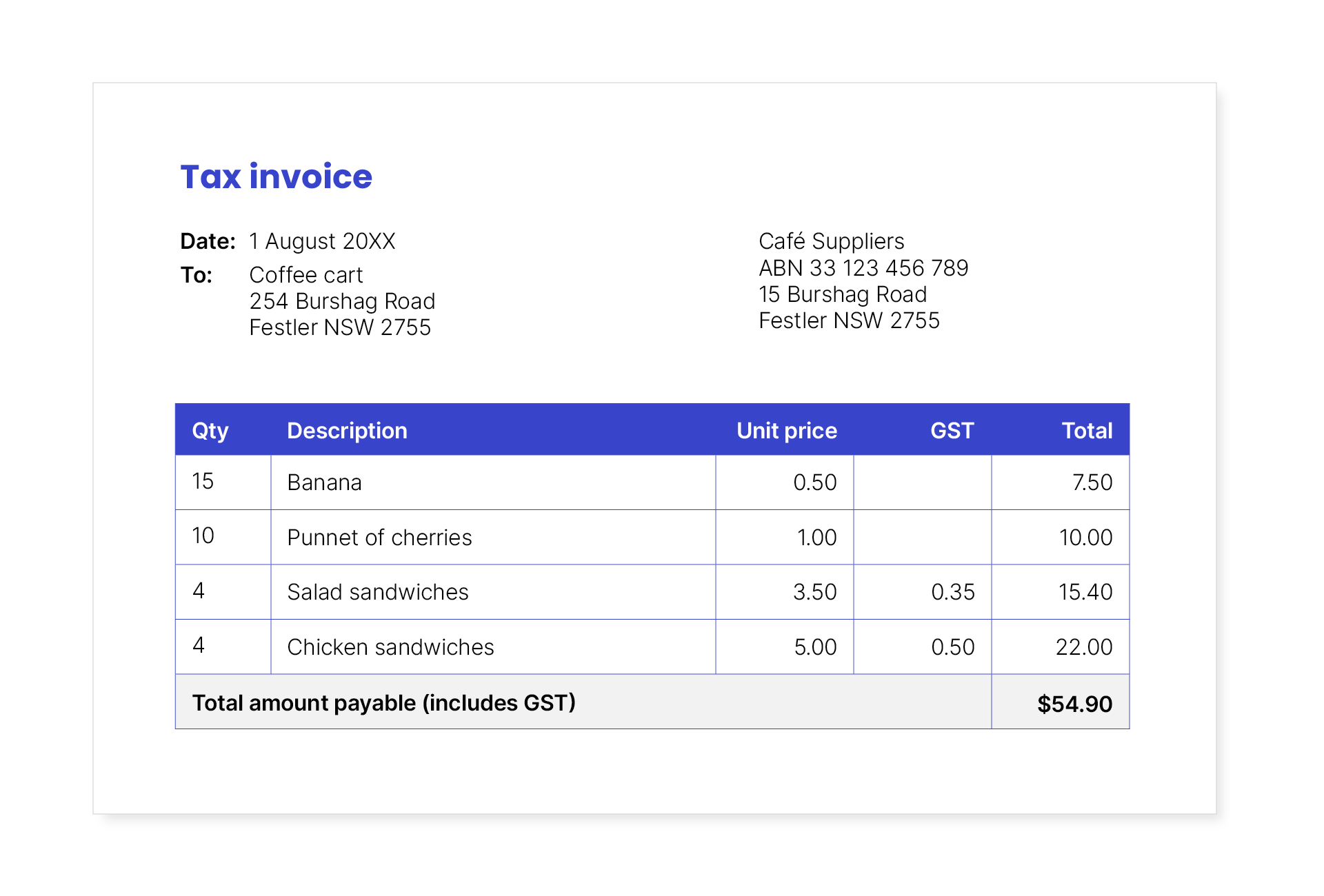Screen dimensions: 1324x896
Task: Select the $54.90 grand total value
Action: [1074, 702]
